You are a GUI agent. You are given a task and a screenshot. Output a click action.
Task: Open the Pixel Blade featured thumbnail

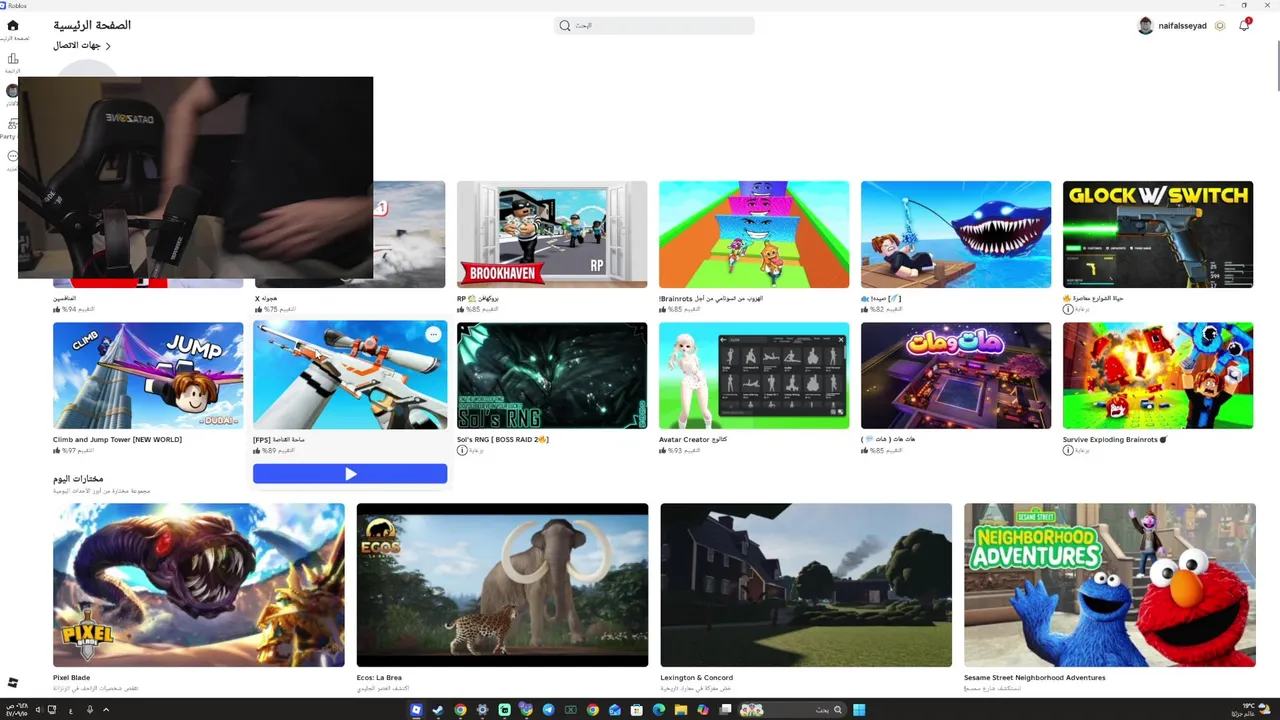pos(199,585)
